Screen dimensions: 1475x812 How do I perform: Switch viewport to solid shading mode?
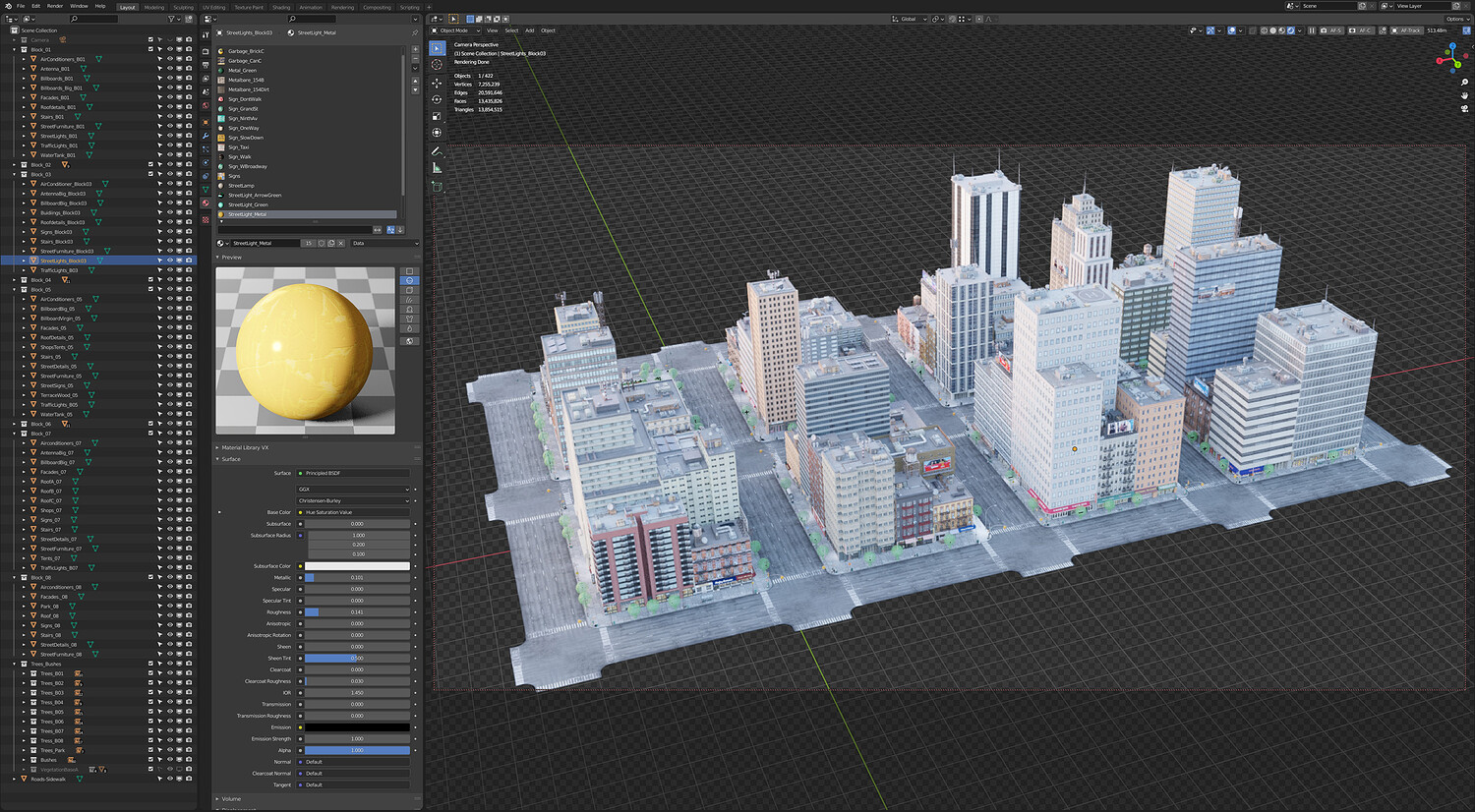coord(1273,30)
